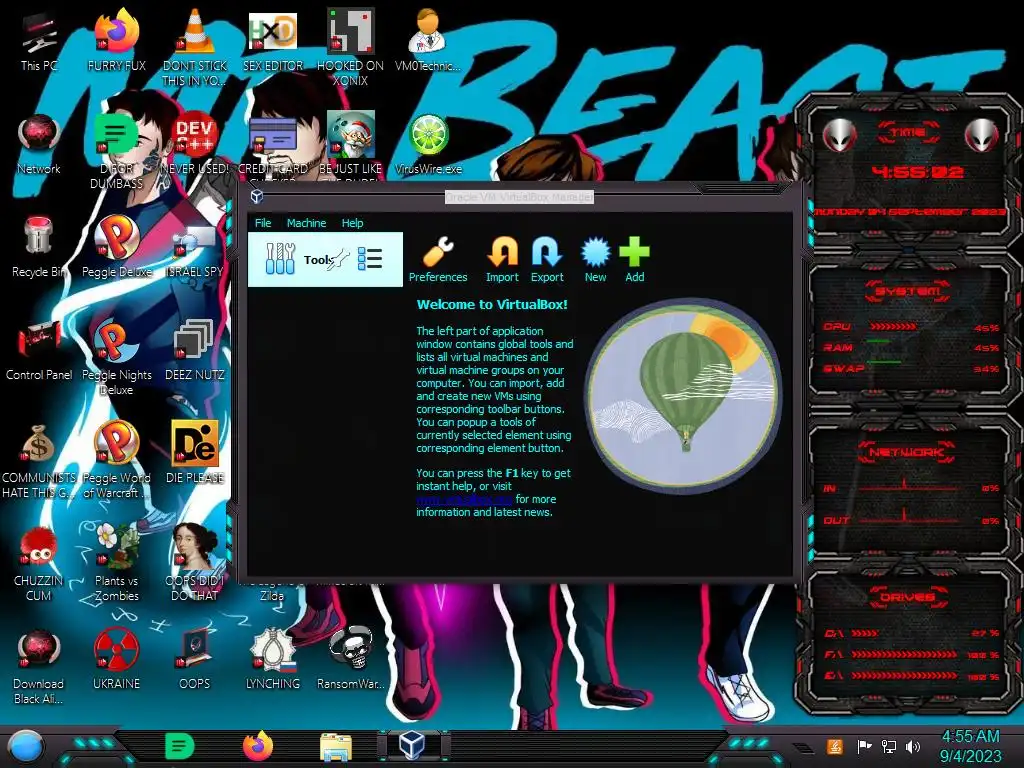
Task: Open the Tools list menu icon
Action: 370,259
